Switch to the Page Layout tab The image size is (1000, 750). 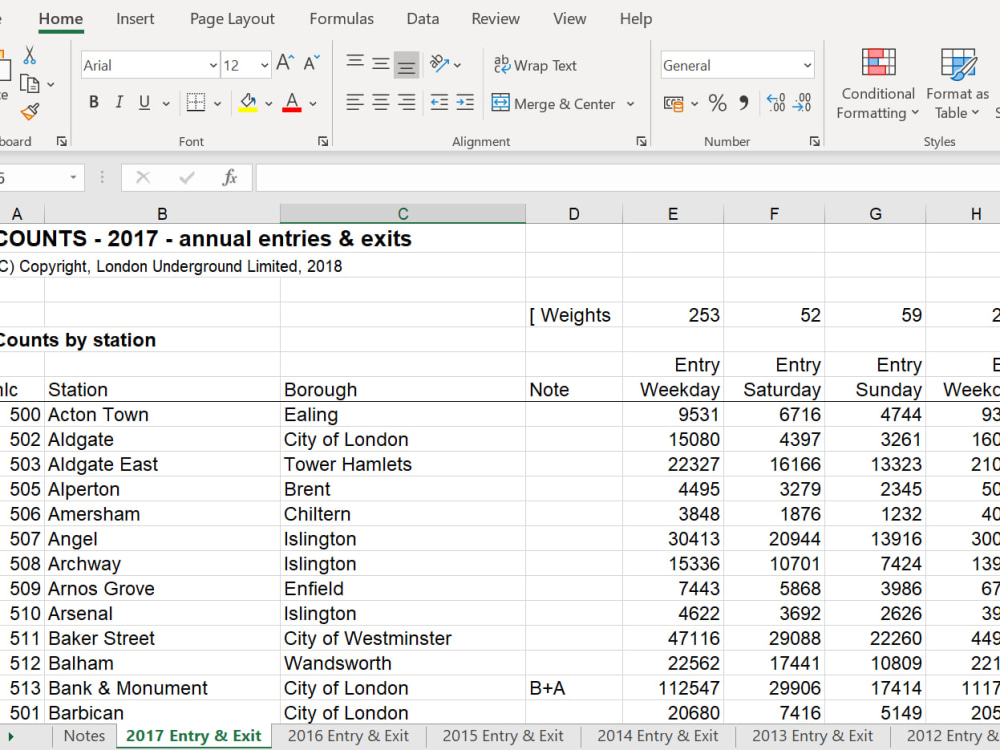pos(232,18)
